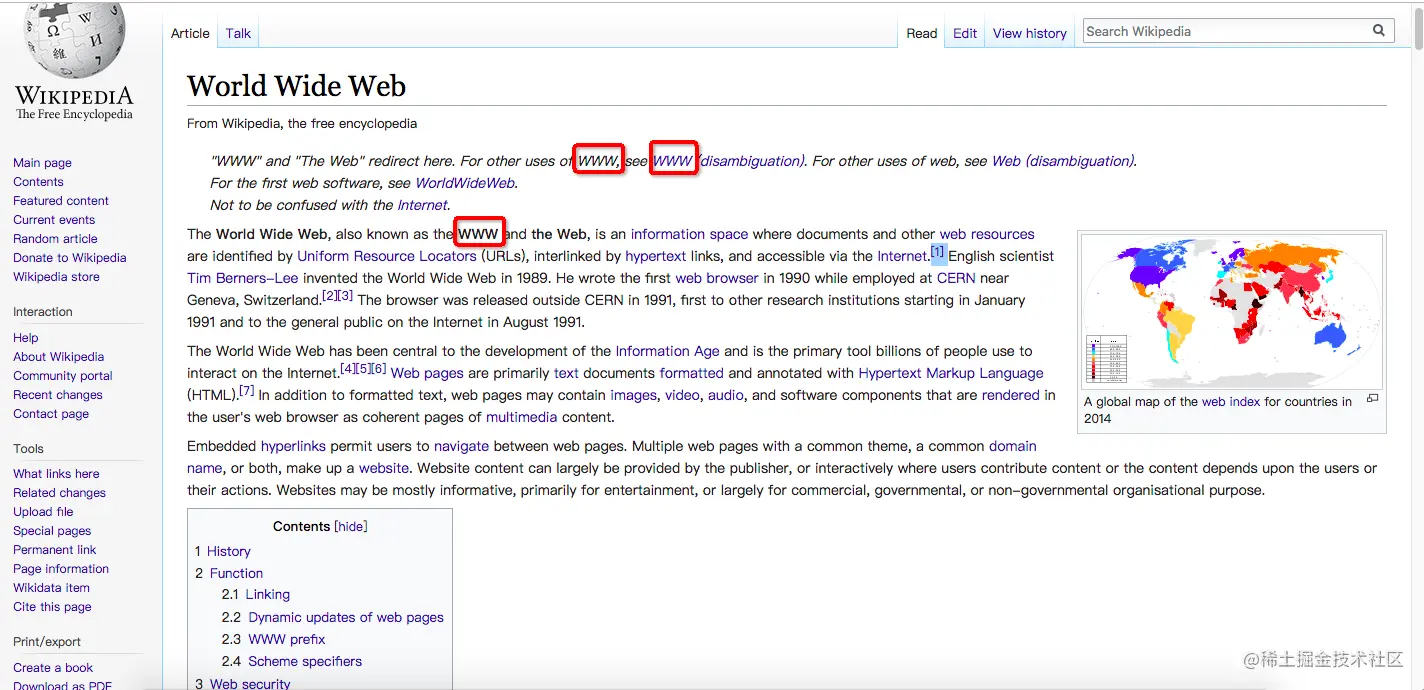
Task: Click Create a book
Action: click(x=53, y=668)
